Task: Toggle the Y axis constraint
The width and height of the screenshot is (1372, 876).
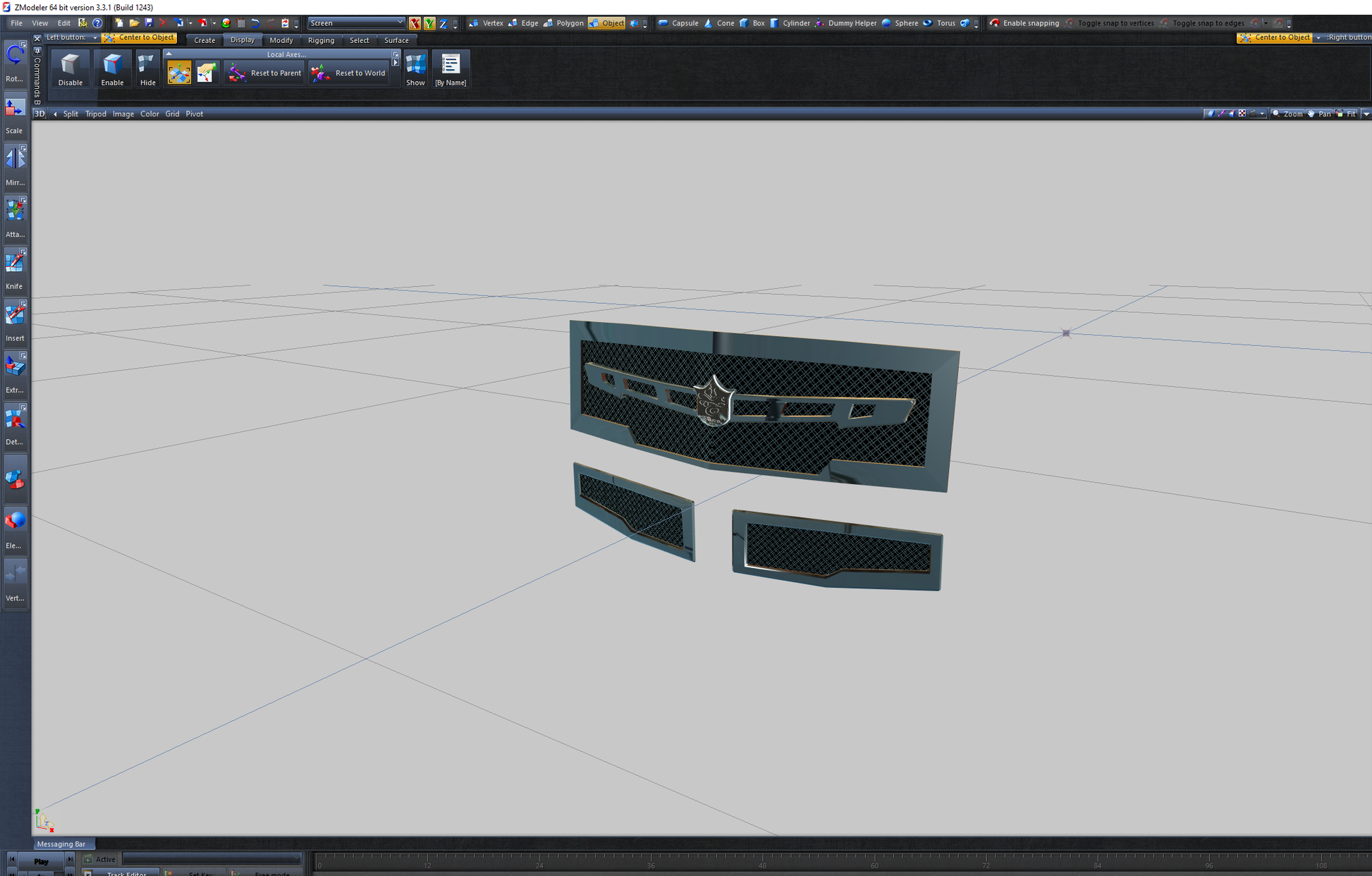Action: pos(429,23)
